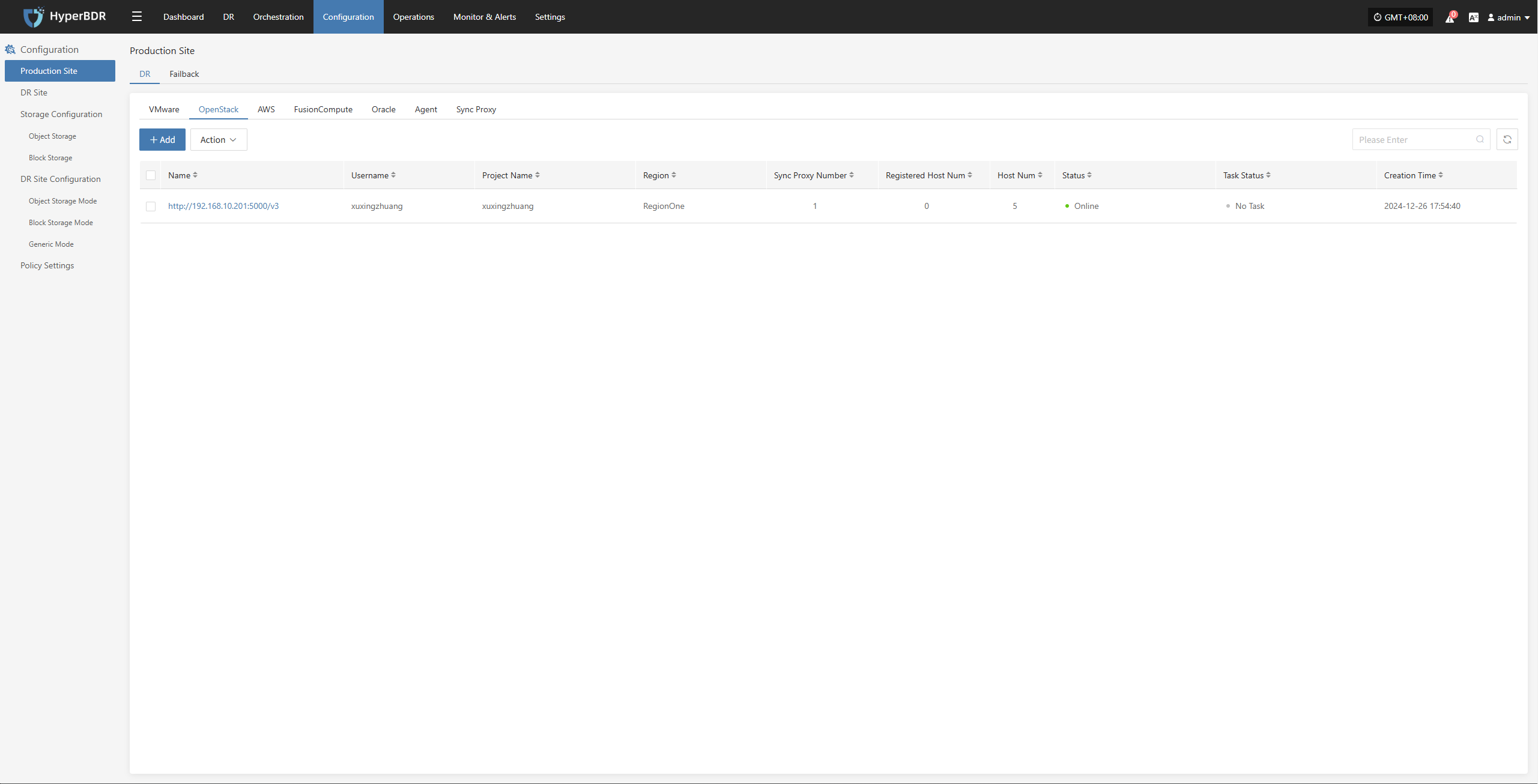Sort by Creation Time column arrows

(x=1441, y=175)
